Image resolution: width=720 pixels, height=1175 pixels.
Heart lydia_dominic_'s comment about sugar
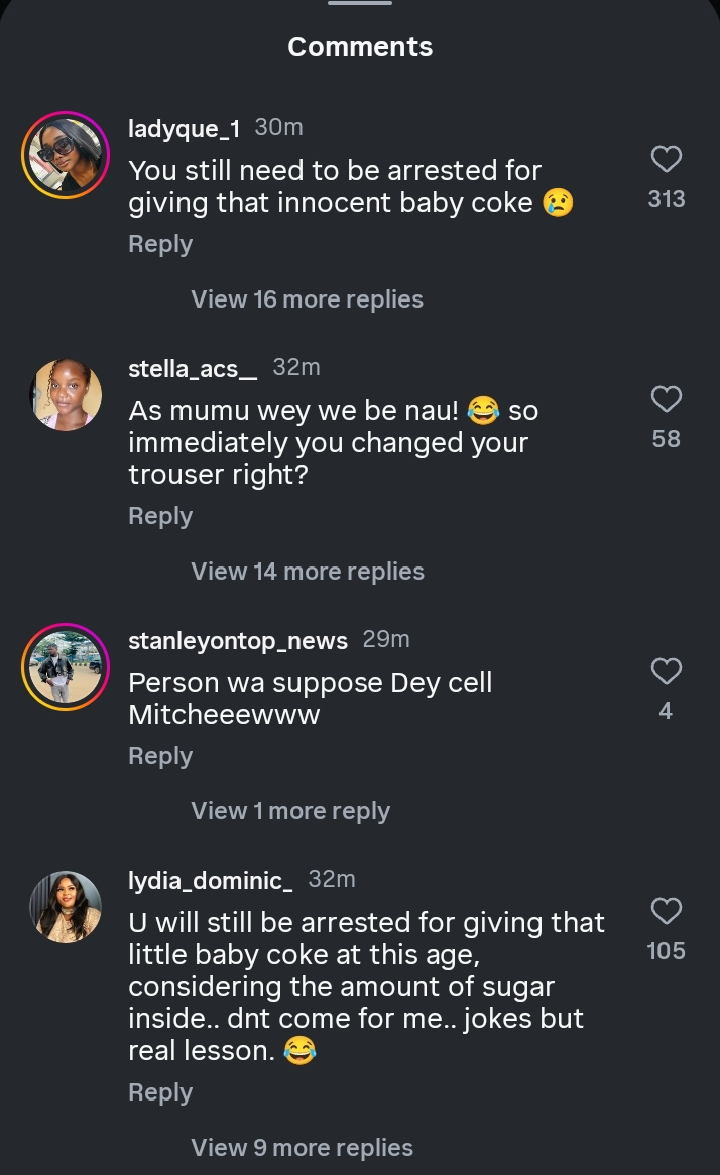click(x=666, y=912)
